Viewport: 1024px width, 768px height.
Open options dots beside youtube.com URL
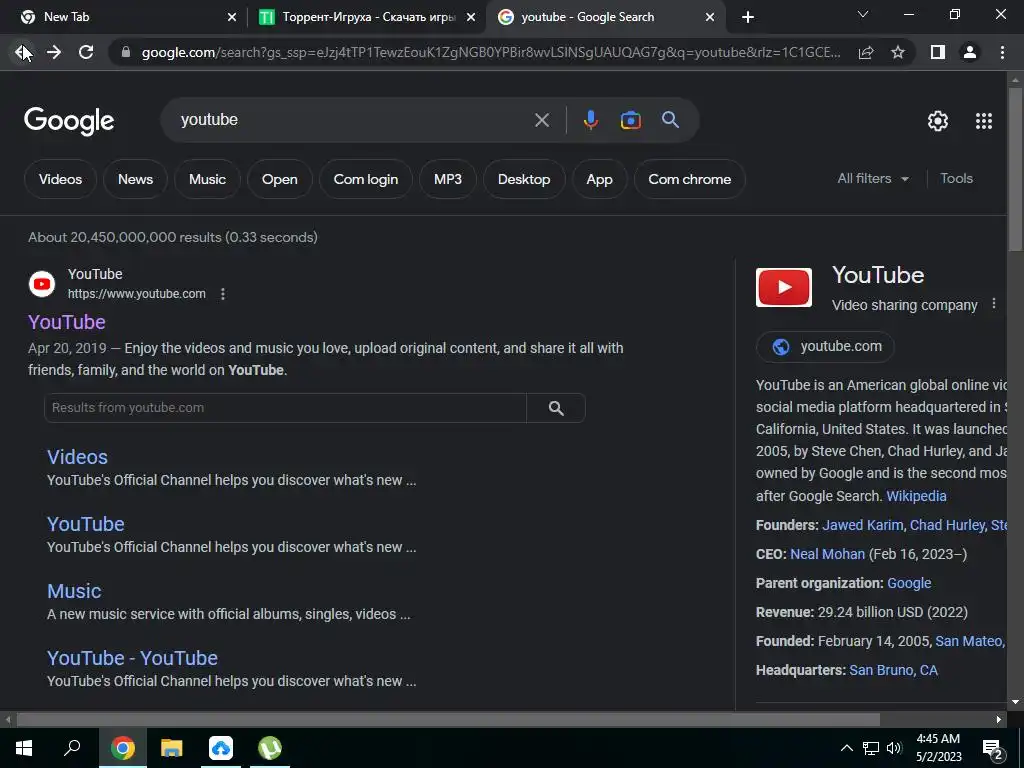(223, 294)
